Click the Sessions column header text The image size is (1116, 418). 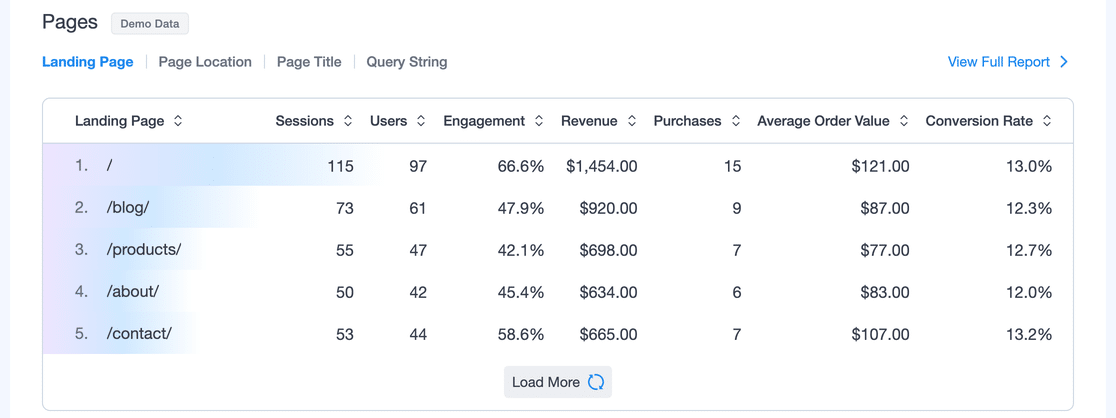(305, 121)
